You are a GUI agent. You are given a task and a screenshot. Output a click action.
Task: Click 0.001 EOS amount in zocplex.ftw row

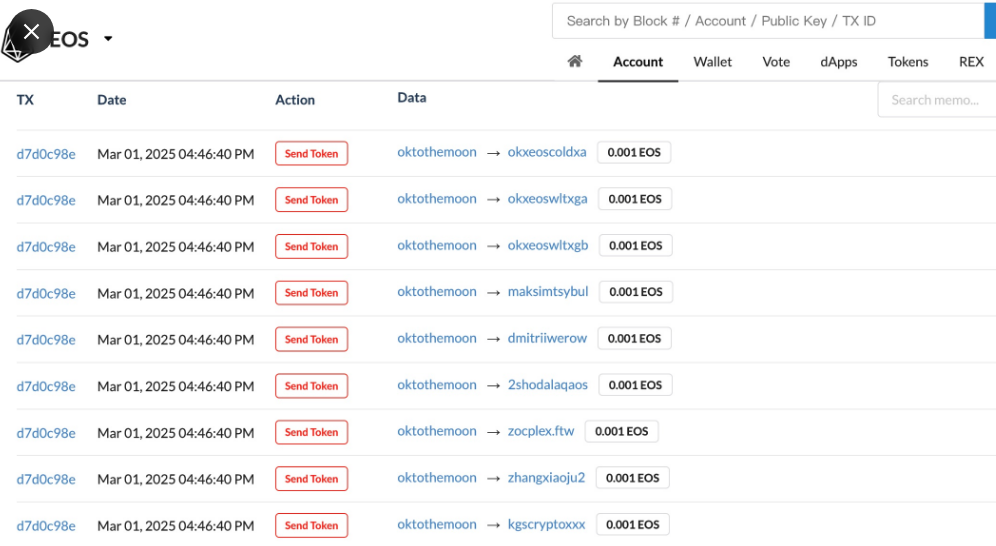click(621, 432)
